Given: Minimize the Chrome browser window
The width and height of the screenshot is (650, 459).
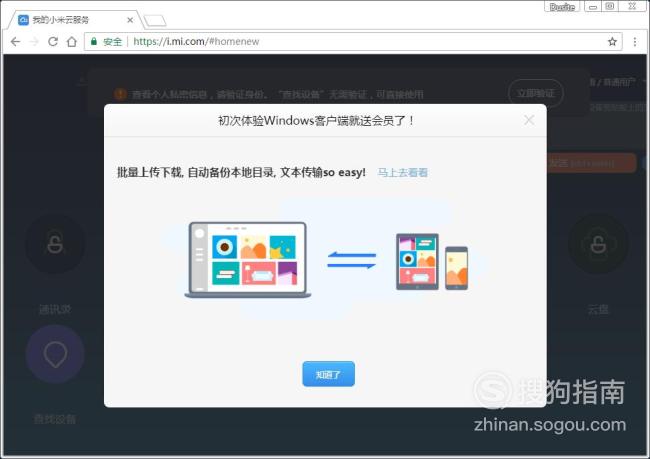Looking at the screenshot, I should click(x=593, y=6).
